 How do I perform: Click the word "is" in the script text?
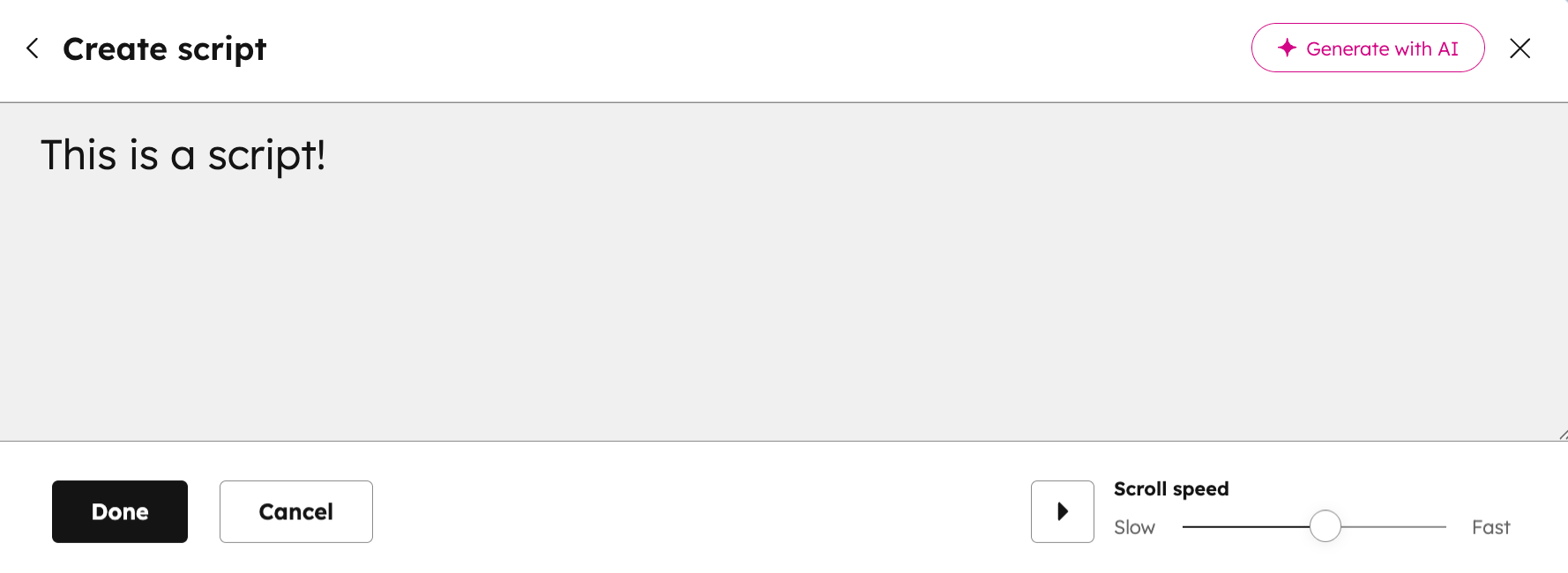(x=144, y=156)
